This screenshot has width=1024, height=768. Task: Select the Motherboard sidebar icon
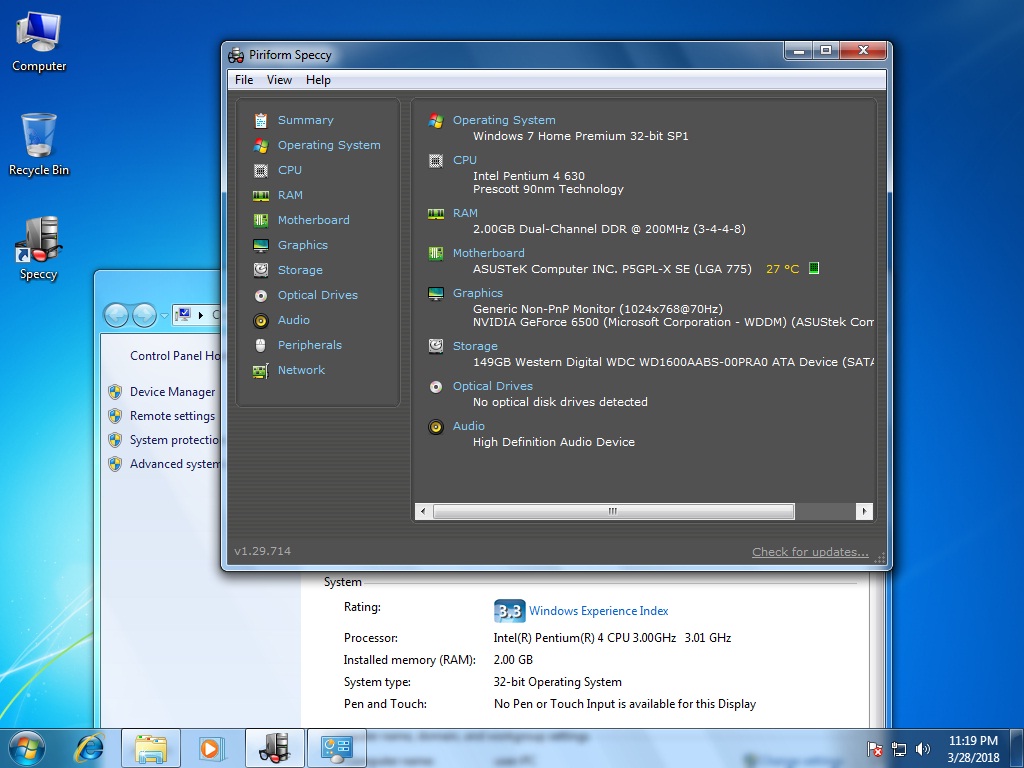(261, 220)
